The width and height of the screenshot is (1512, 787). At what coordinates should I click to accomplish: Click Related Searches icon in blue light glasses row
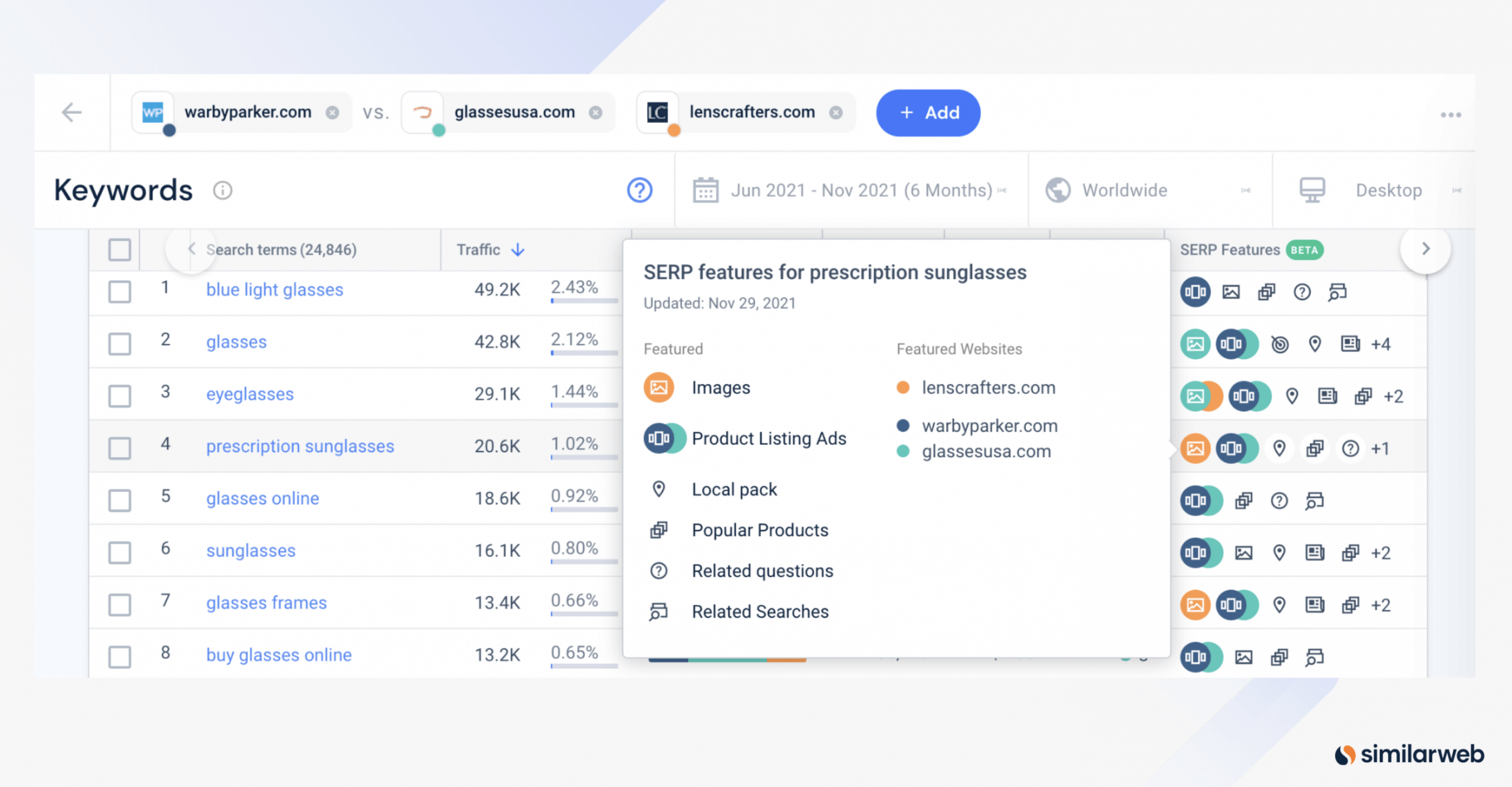click(x=1337, y=291)
